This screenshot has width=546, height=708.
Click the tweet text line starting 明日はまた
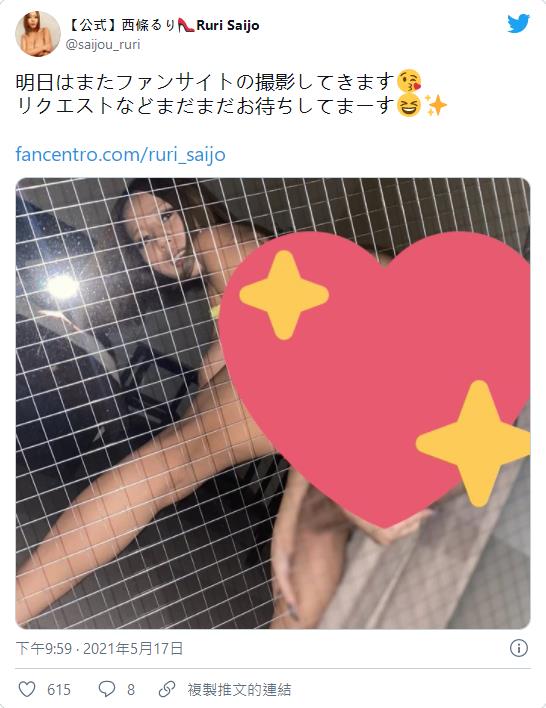pos(219,82)
